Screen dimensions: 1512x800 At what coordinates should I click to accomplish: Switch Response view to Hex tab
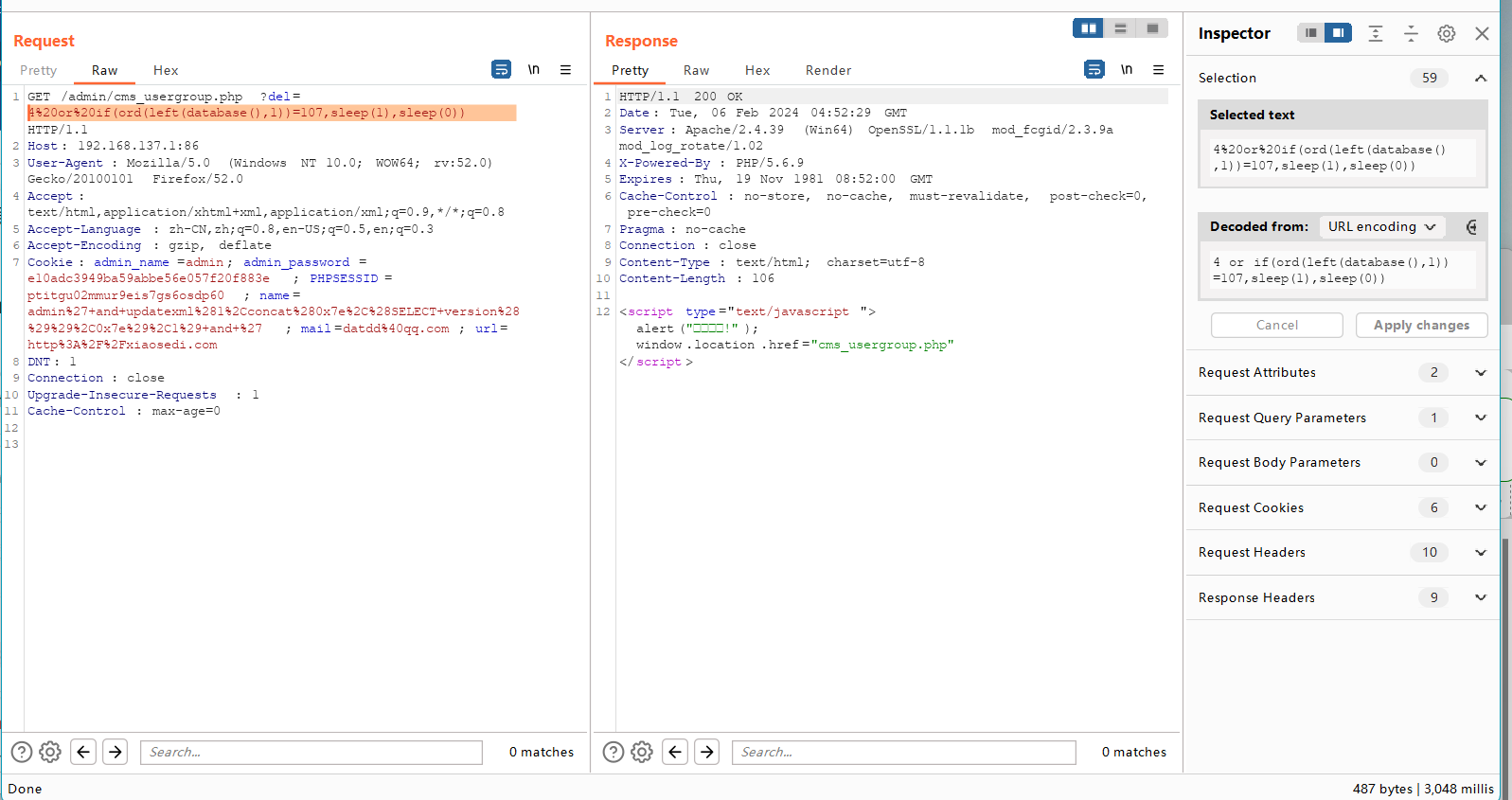click(x=757, y=70)
